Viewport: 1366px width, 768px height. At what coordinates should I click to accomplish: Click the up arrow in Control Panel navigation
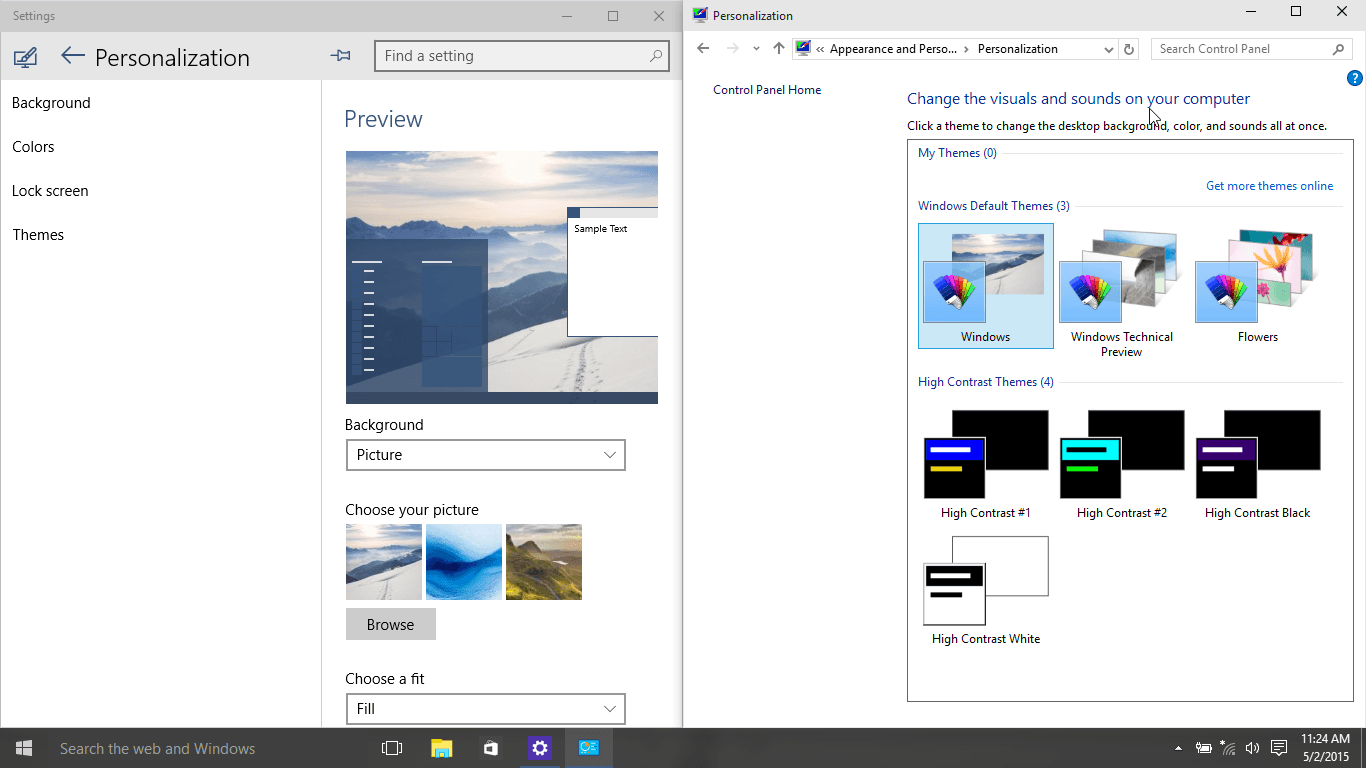point(779,48)
